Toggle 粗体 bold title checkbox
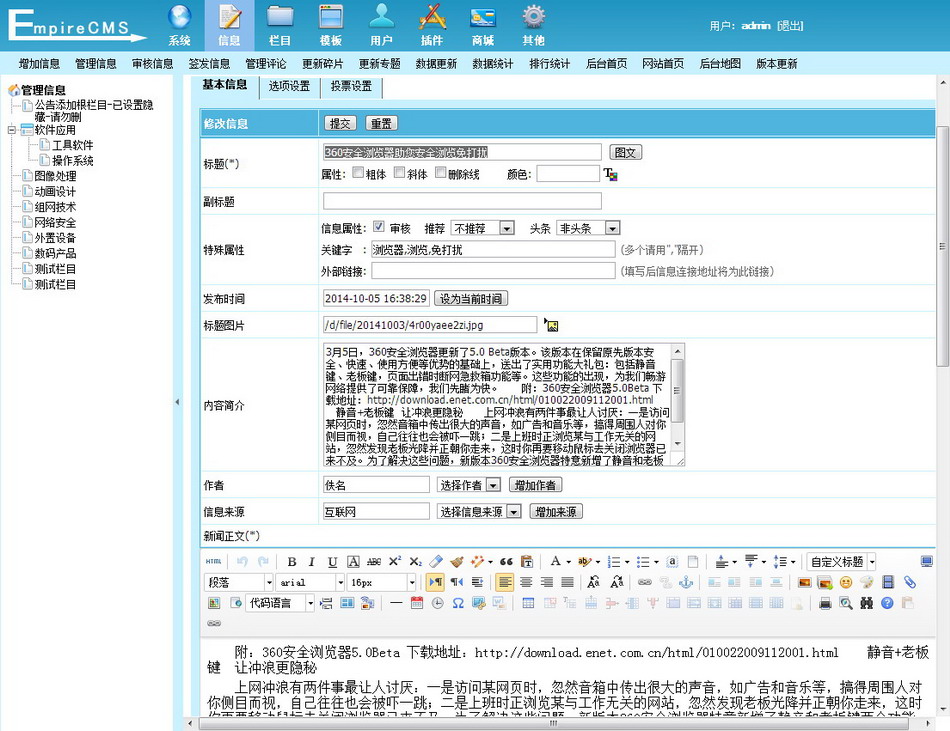Screen dimensions: 950x731 (358, 173)
